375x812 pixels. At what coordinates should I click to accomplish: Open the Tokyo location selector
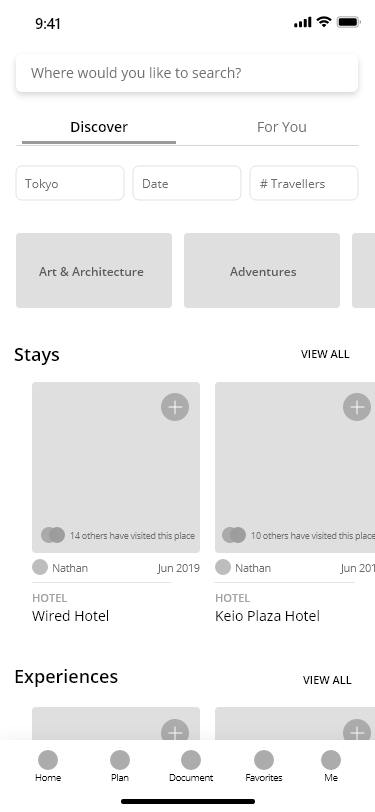(70, 183)
